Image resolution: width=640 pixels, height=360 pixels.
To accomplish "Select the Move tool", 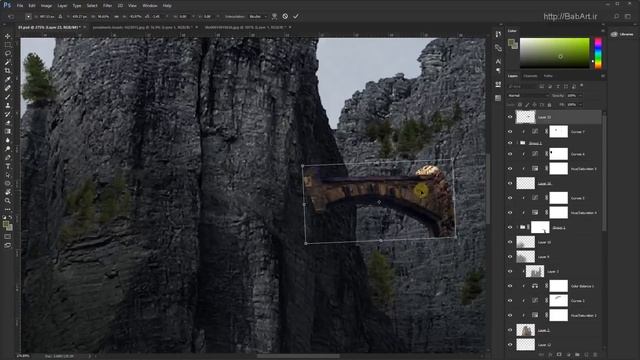I will point(8,36).
